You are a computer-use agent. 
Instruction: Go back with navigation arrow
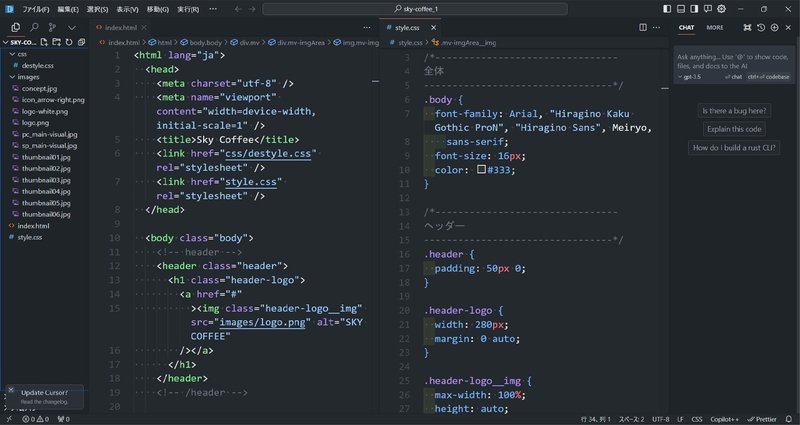click(x=238, y=9)
